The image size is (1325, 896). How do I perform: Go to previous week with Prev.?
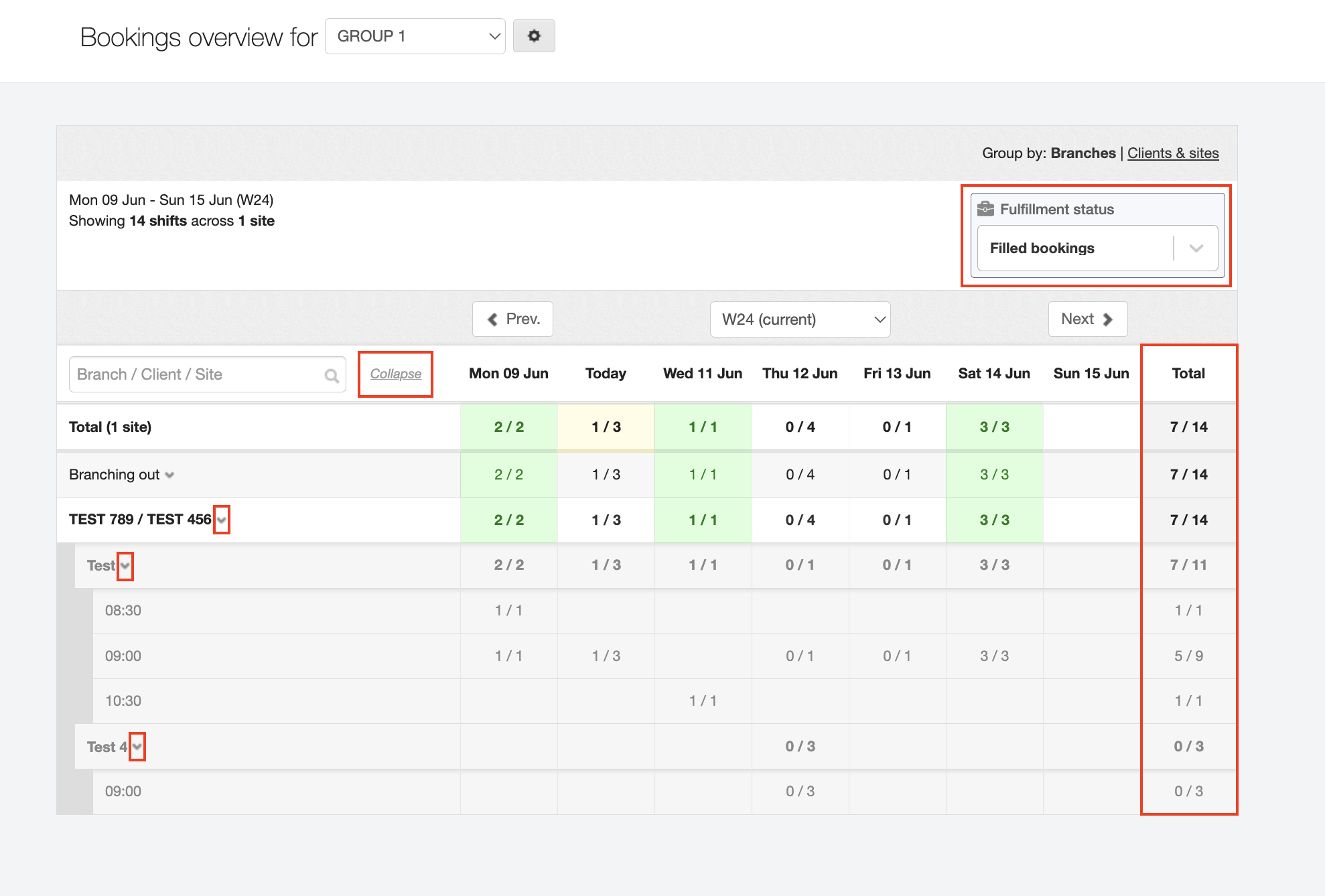pos(512,319)
